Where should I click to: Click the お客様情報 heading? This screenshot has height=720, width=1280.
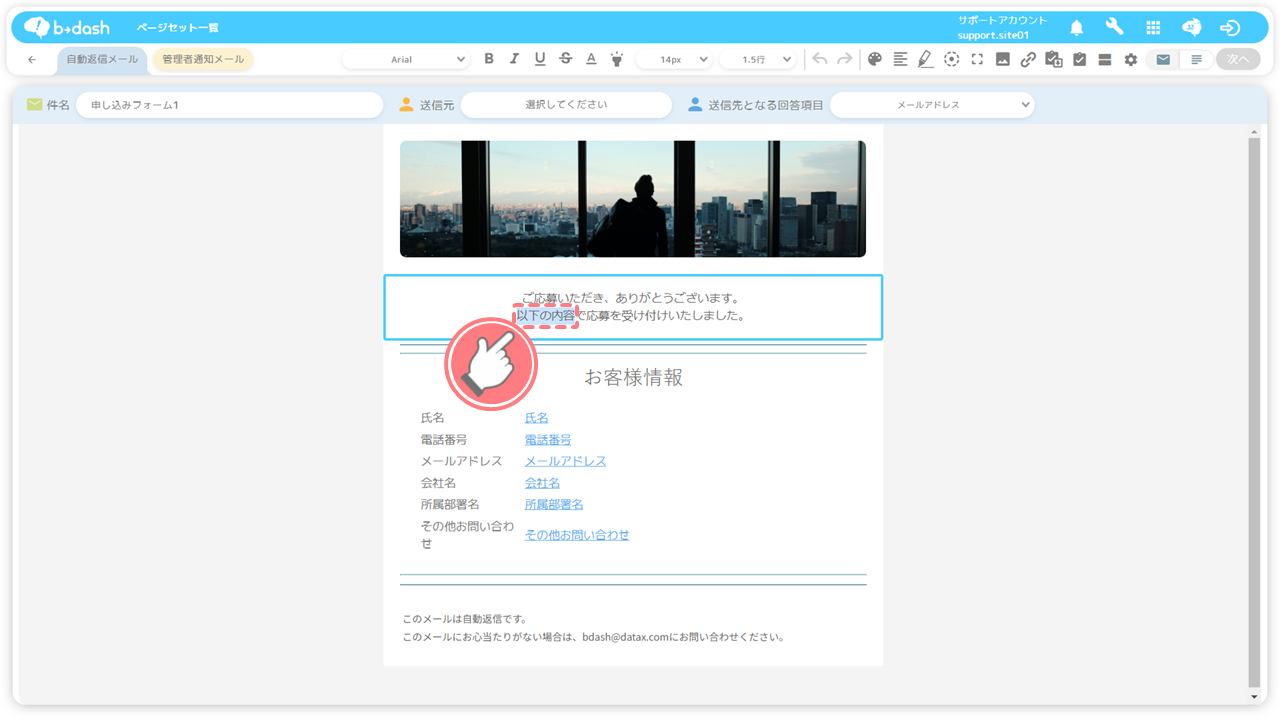tap(633, 378)
